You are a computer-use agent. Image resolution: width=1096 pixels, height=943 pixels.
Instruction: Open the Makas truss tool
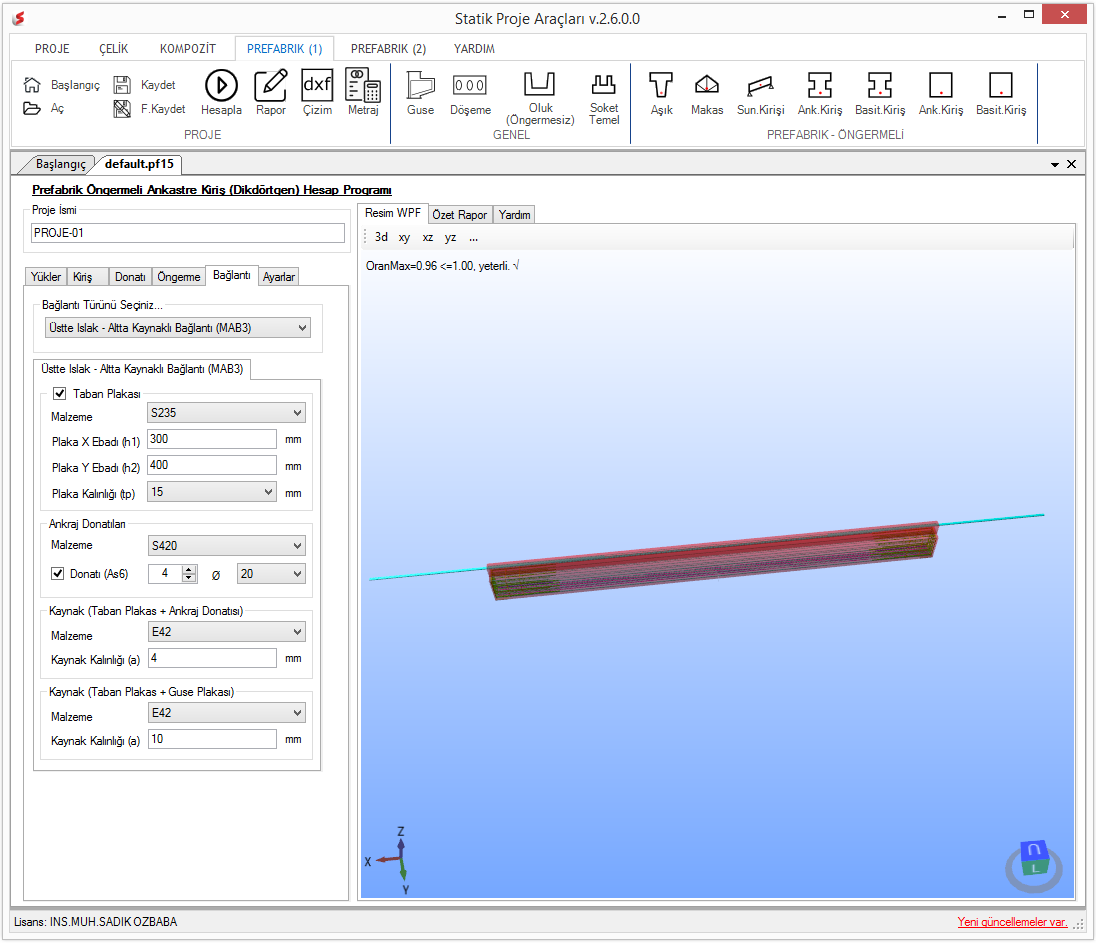707,93
